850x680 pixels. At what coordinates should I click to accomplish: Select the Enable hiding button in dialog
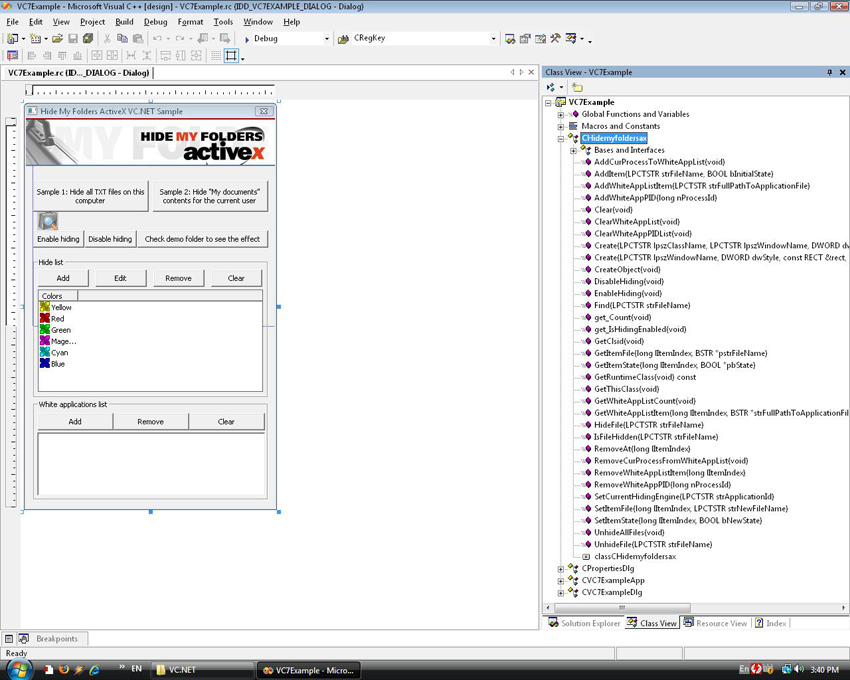pos(59,239)
